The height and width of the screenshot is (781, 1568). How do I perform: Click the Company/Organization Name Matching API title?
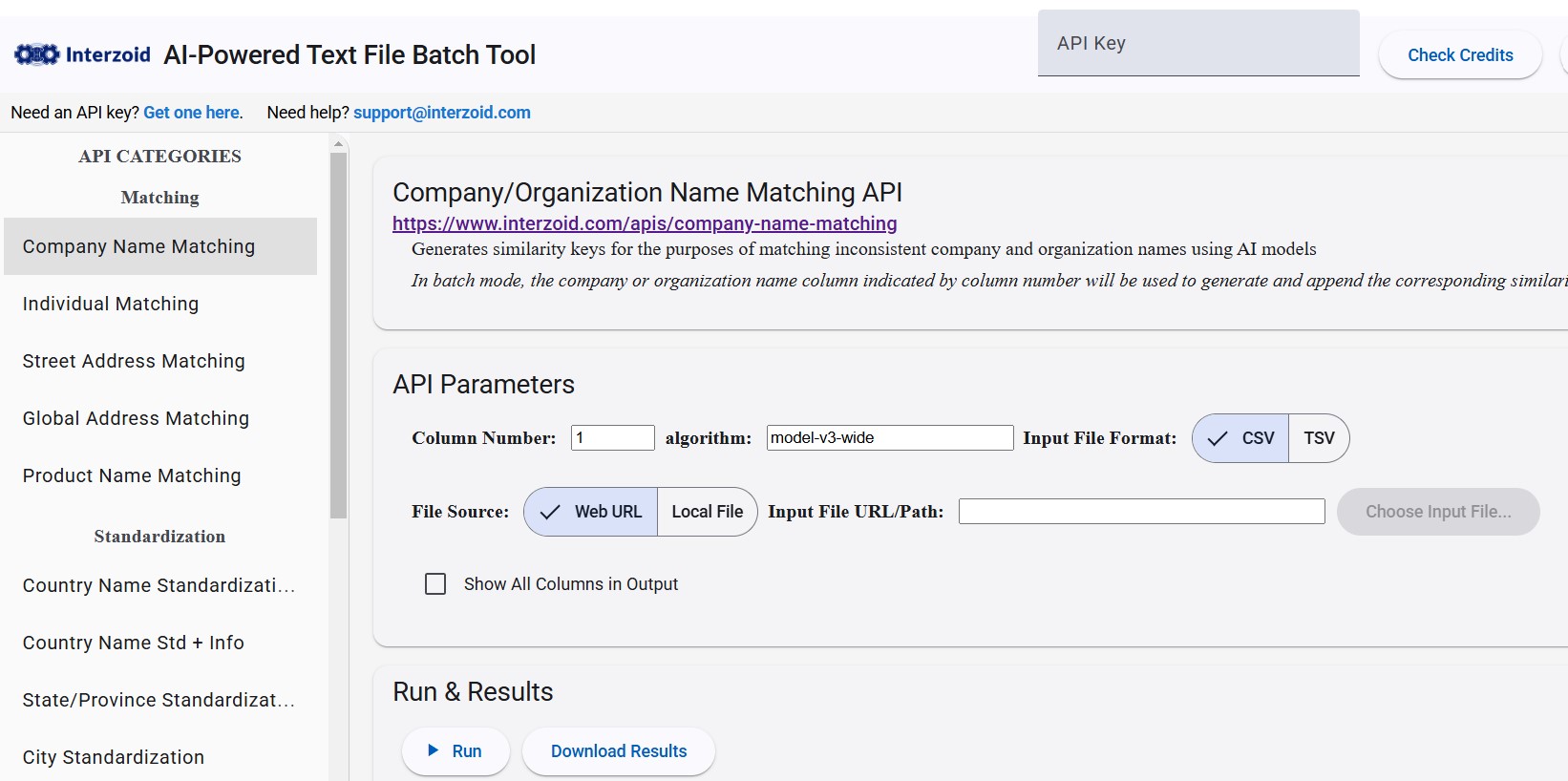tap(647, 193)
